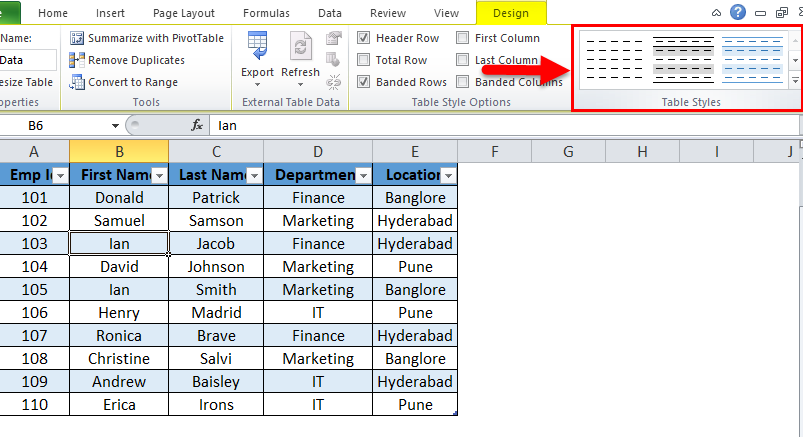Image resolution: width=803 pixels, height=437 pixels.
Task: Uncheck the Header Row checkbox
Action: 363,38
